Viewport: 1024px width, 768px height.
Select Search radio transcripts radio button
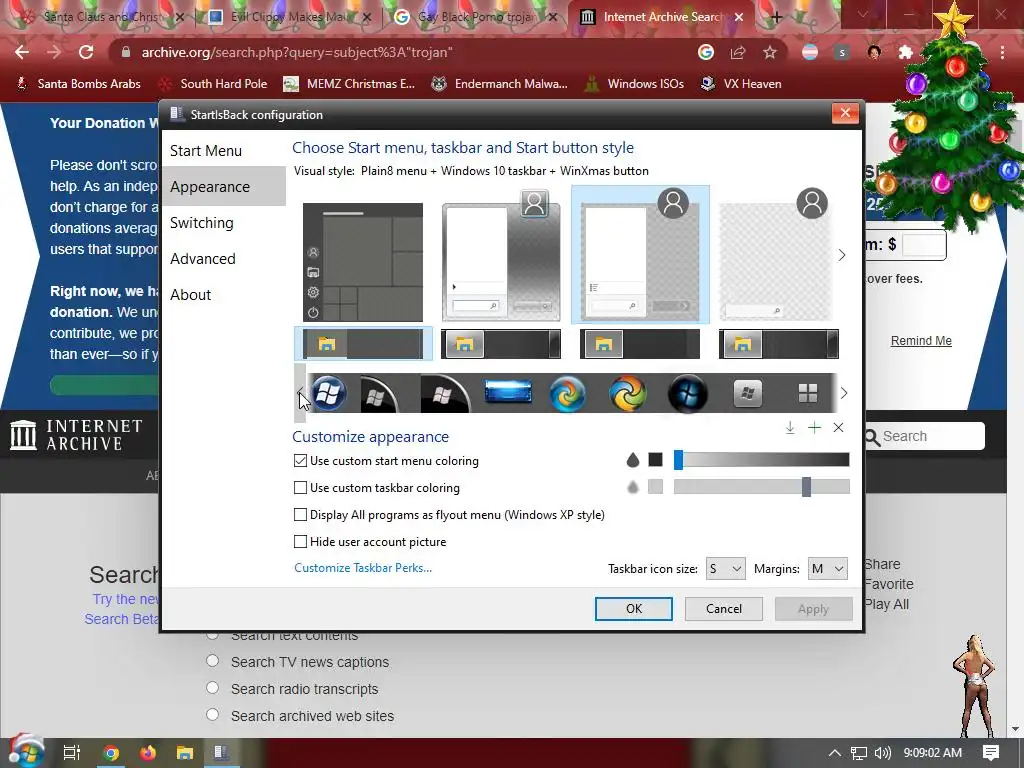coord(212,688)
